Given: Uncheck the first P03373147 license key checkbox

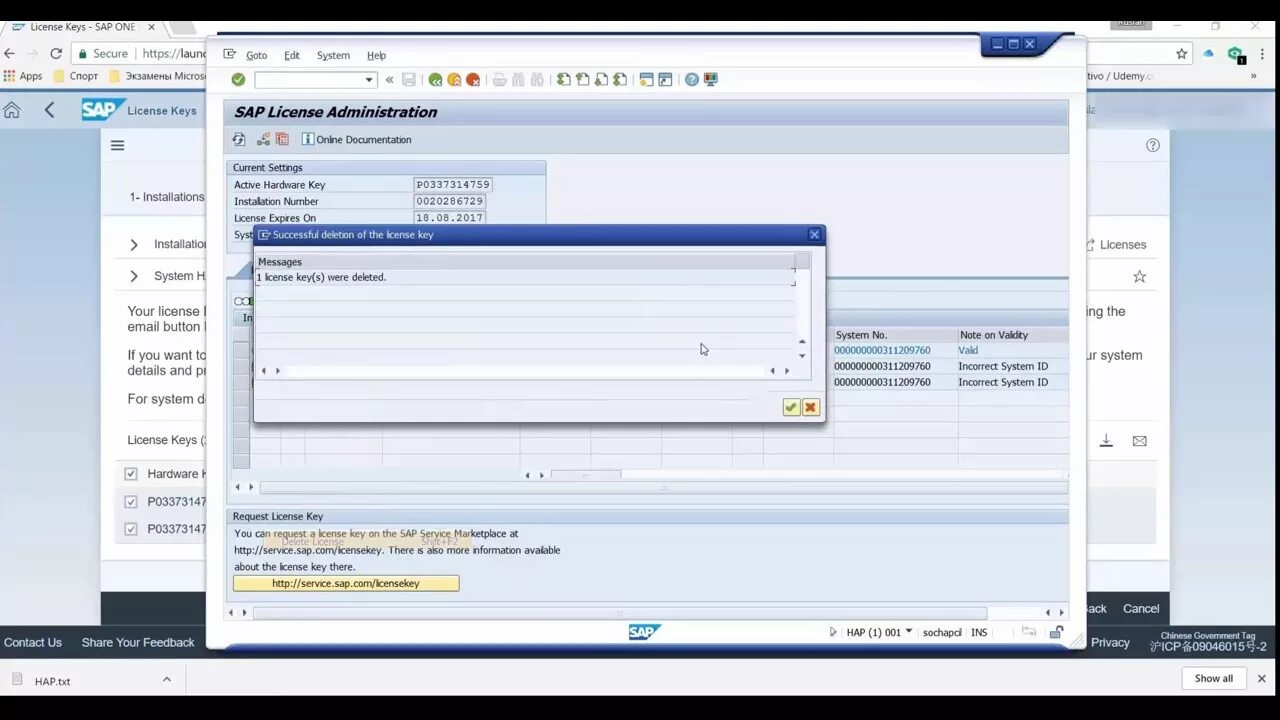Looking at the screenshot, I should 131,501.
